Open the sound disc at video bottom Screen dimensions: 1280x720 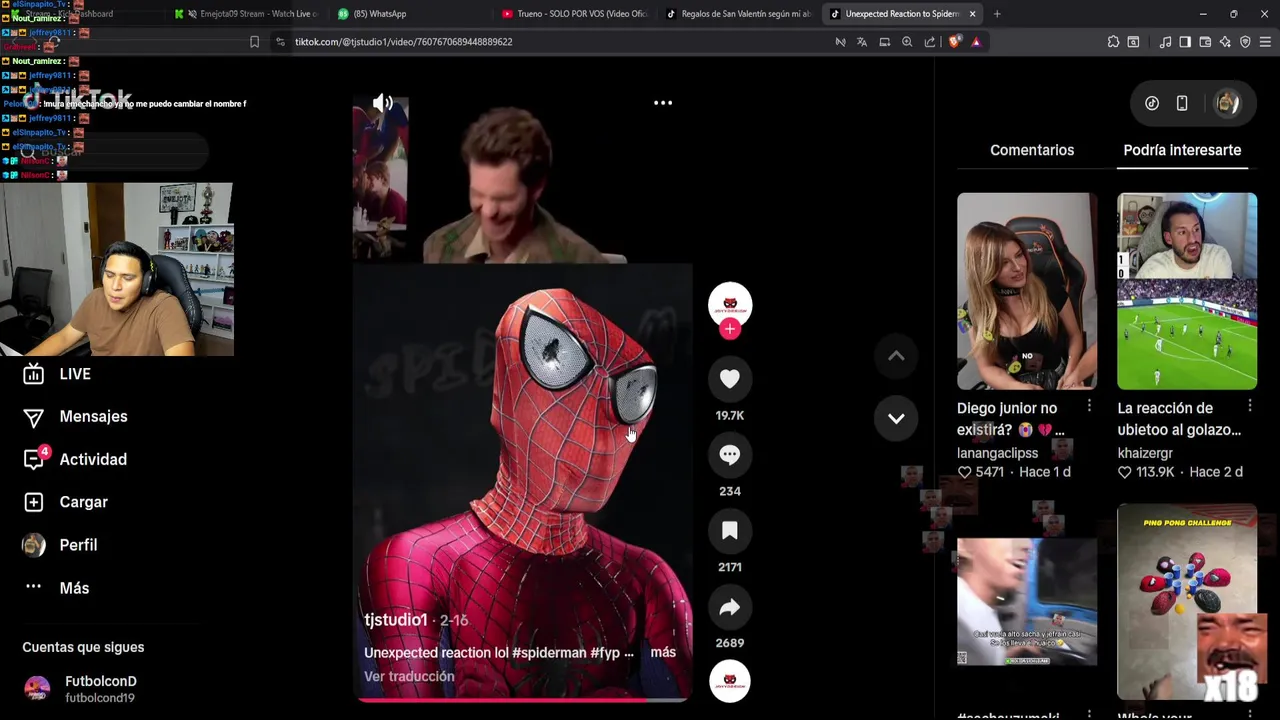(730, 682)
